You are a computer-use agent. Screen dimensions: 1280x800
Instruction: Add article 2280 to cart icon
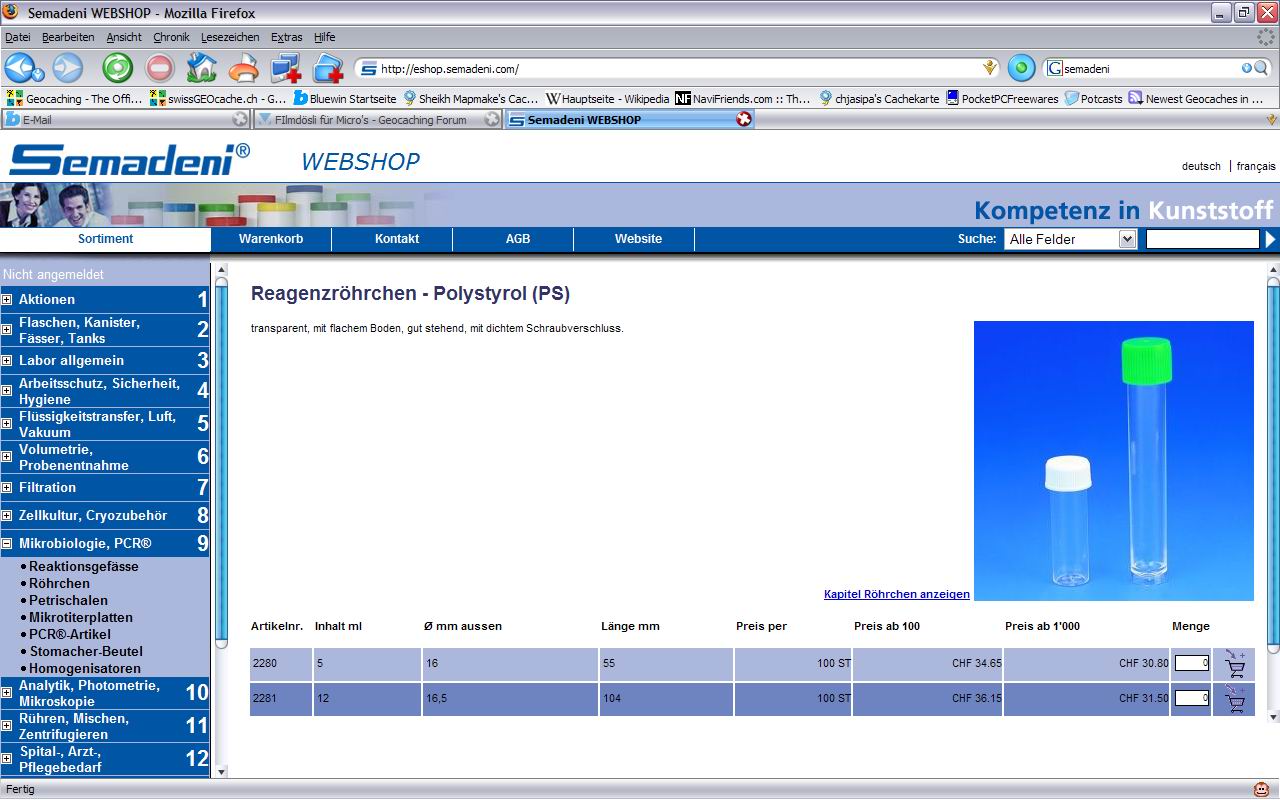1235,663
